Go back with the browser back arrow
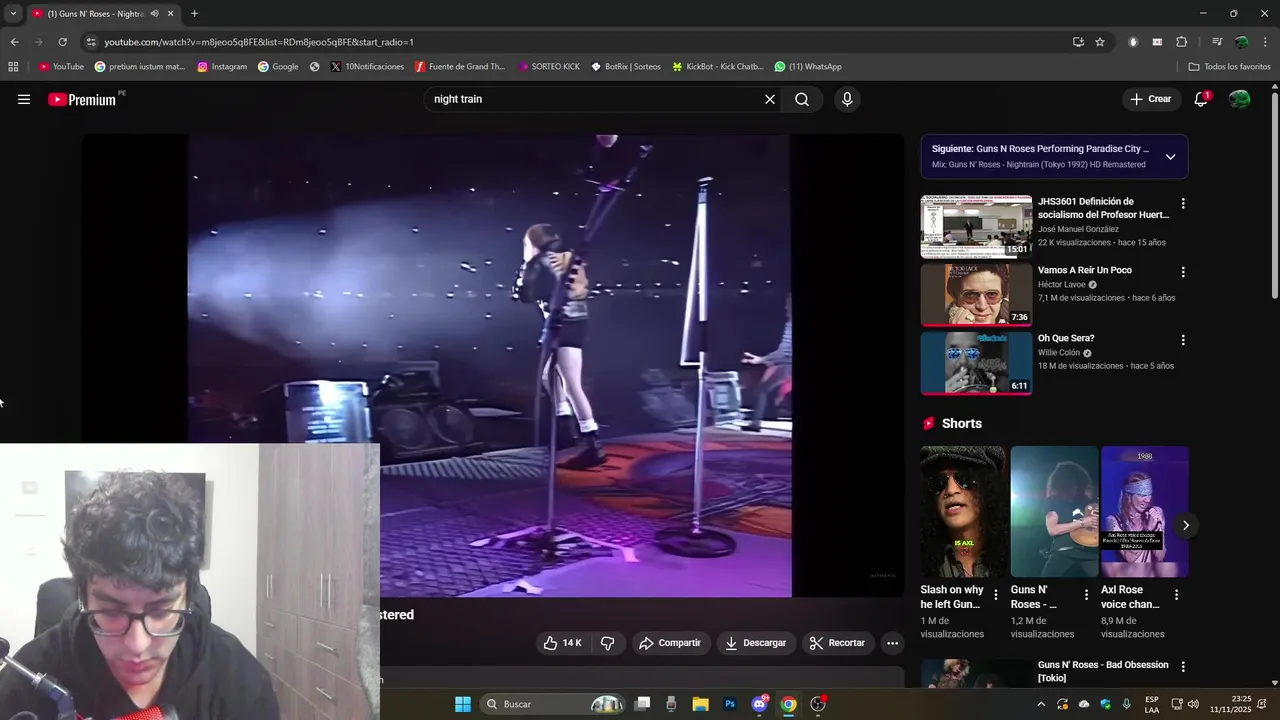 pos(14,42)
